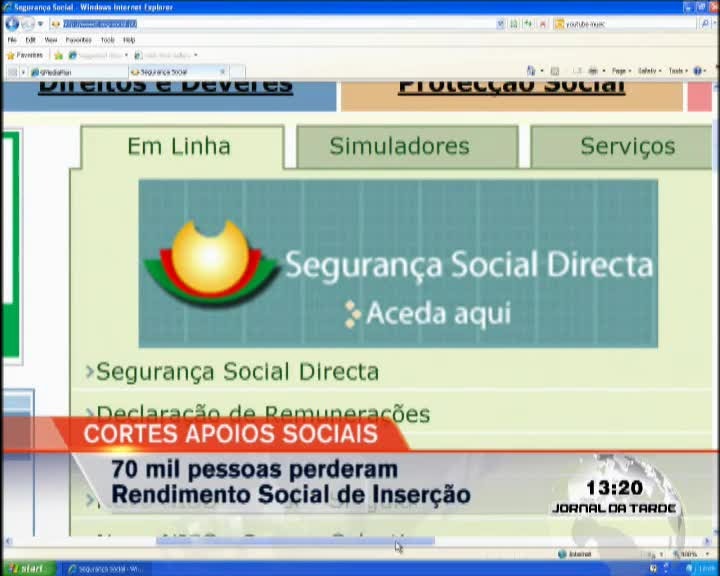Open the File menu
Screen dimensions: 720x576
coord(12,40)
